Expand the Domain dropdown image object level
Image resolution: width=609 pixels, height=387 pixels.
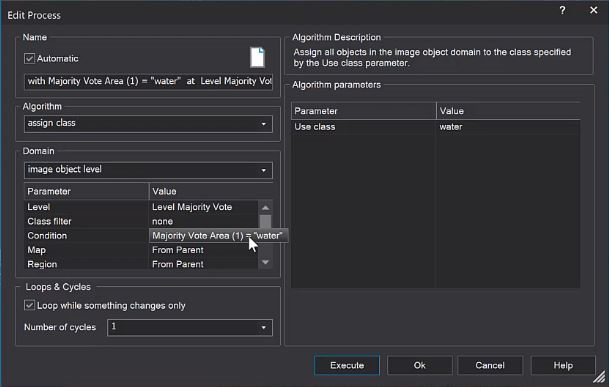tap(148, 170)
